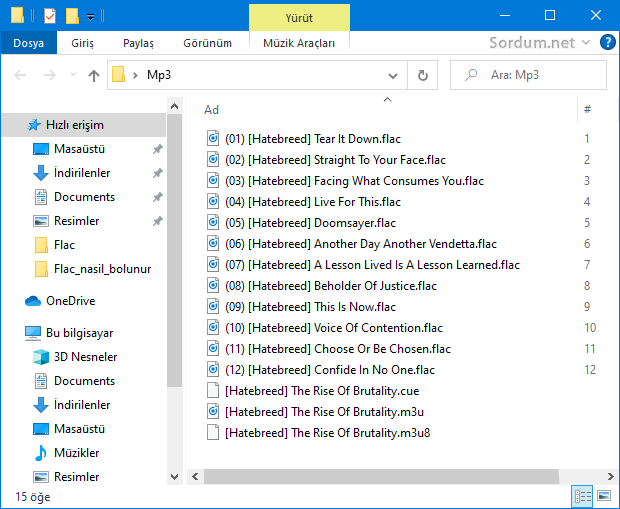Select file (01) Tear It Down.flac
Image resolution: width=620 pixels, height=509 pixels.
coord(313,139)
